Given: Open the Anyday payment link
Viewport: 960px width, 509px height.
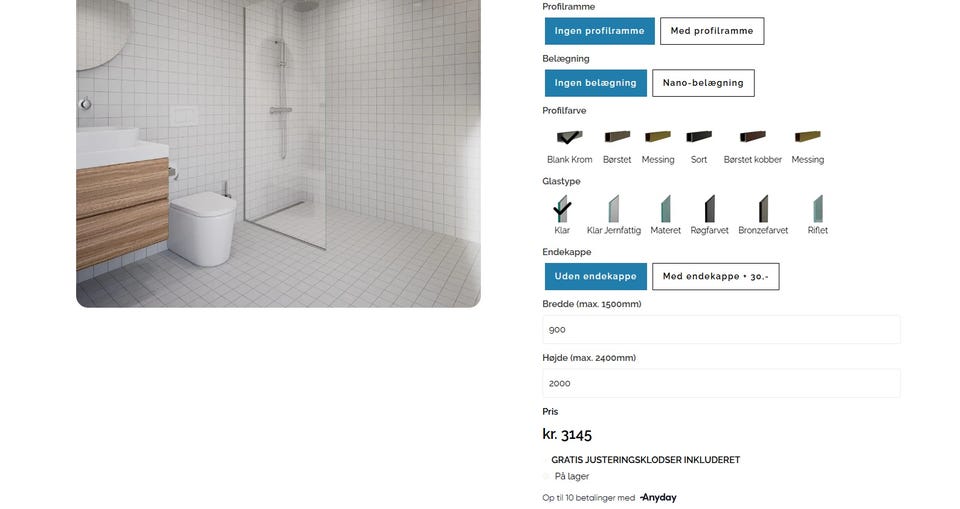Looking at the screenshot, I should pyautogui.click(x=658, y=497).
